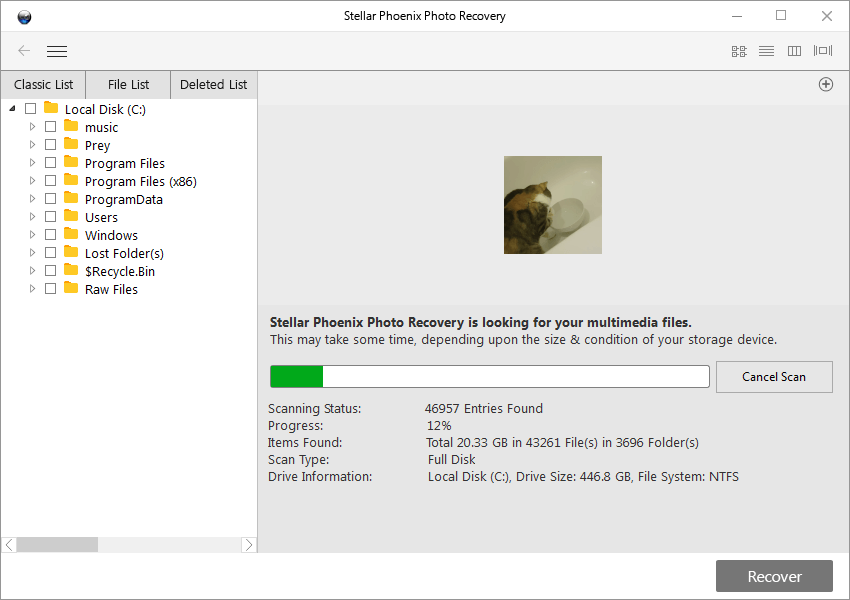Click the Program Files folder icon
This screenshot has height=600, width=850.
71,162
